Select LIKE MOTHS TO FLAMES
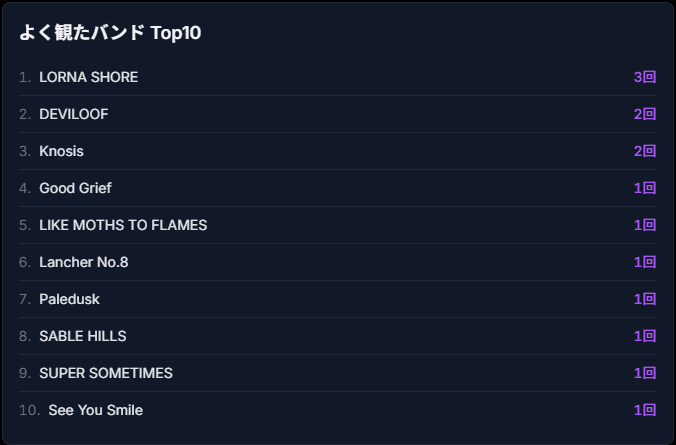Image resolution: width=676 pixels, height=445 pixels. tap(123, 225)
